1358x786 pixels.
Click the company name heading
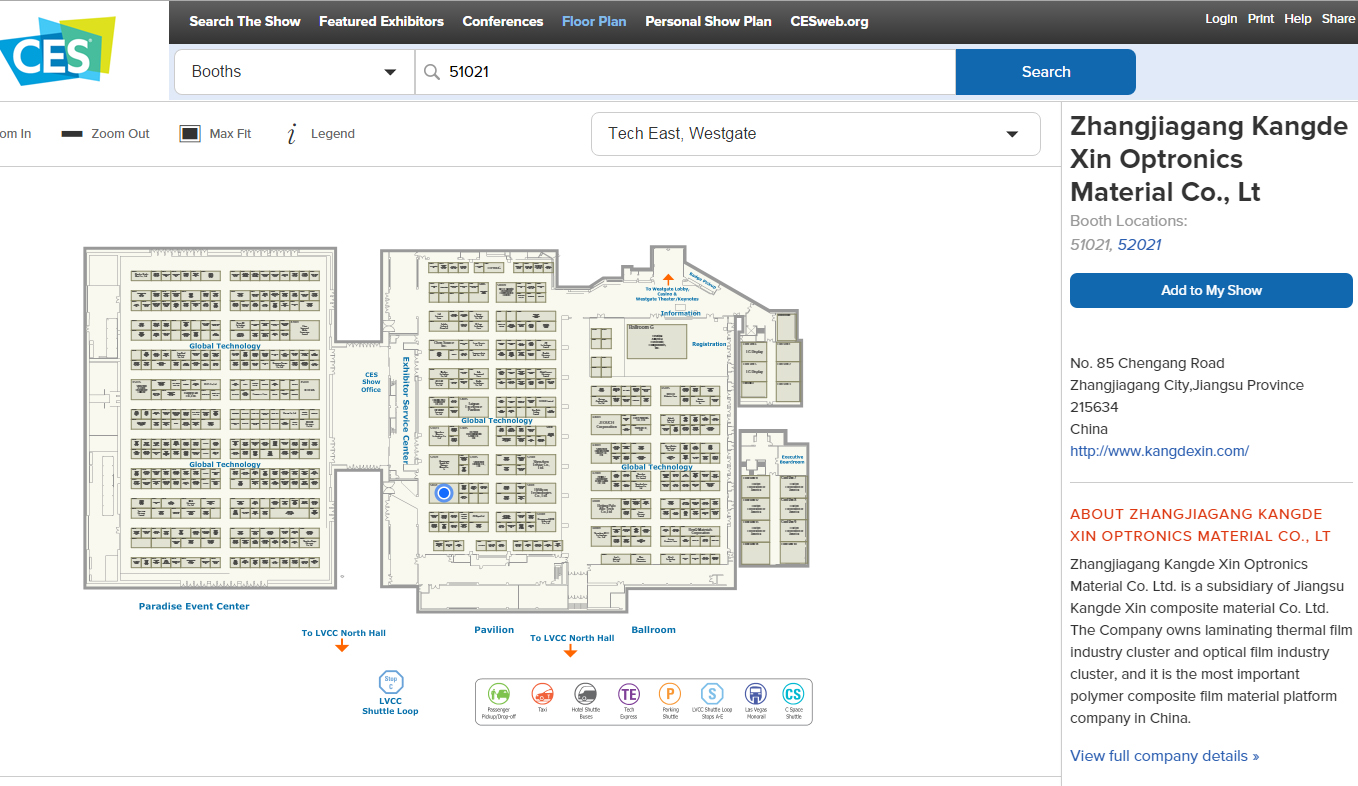click(x=1210, y=159)
